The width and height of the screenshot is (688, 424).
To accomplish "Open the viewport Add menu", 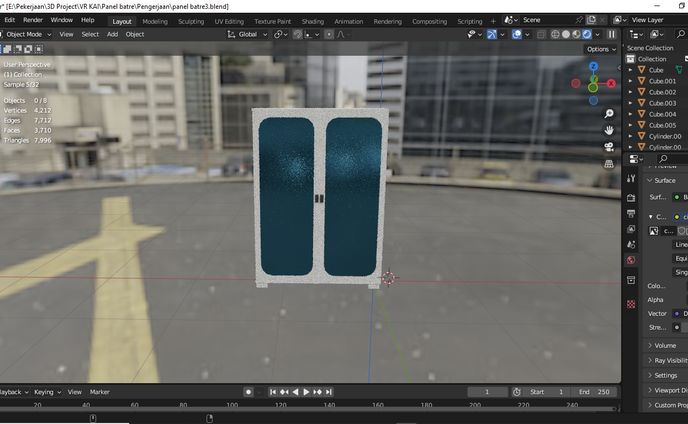I will (112, 34).
